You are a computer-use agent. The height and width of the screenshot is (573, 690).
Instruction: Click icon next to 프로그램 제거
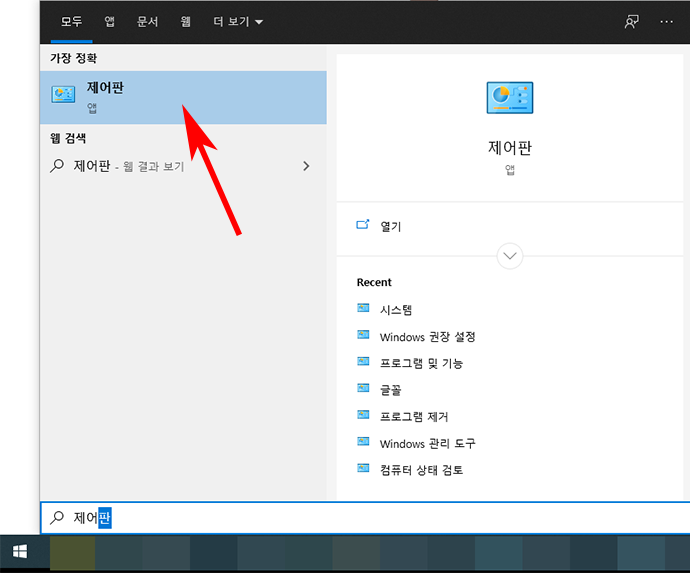[x=363, y=415]
